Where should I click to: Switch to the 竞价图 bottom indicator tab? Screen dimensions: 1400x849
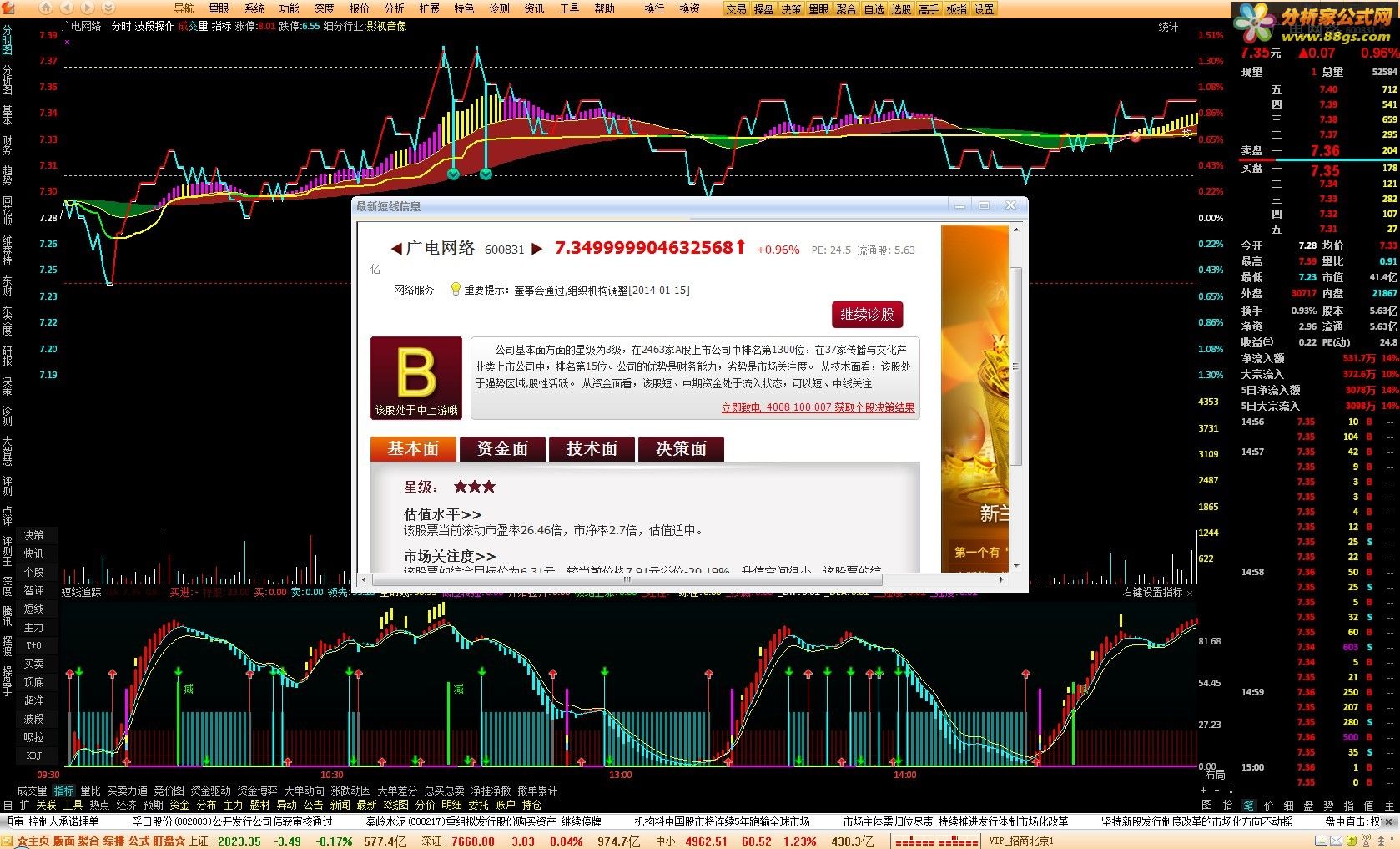(x=169, y=791)
